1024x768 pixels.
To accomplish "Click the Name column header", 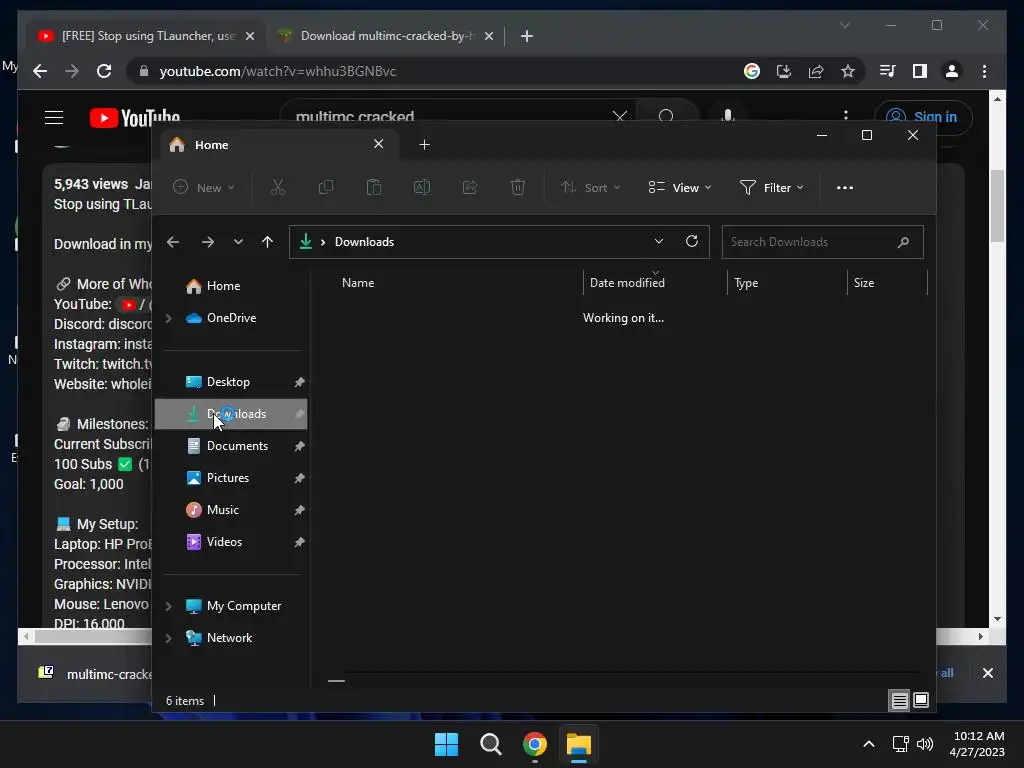I will click(x=358, y=283).
